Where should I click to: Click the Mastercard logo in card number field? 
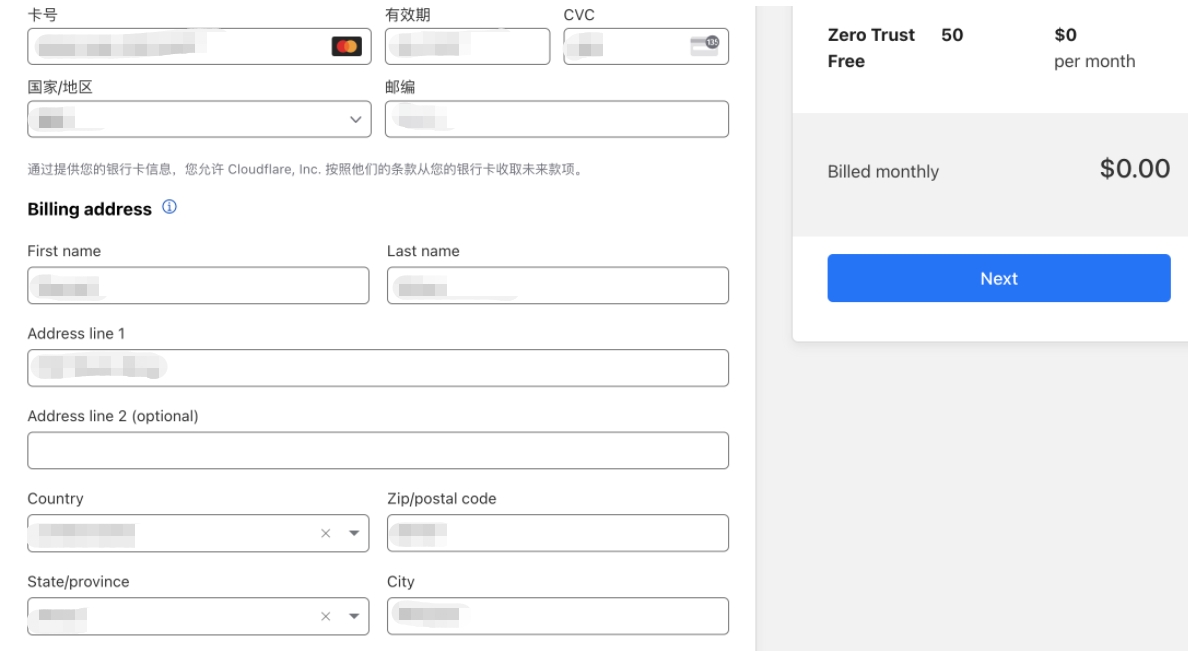point(346,46)
